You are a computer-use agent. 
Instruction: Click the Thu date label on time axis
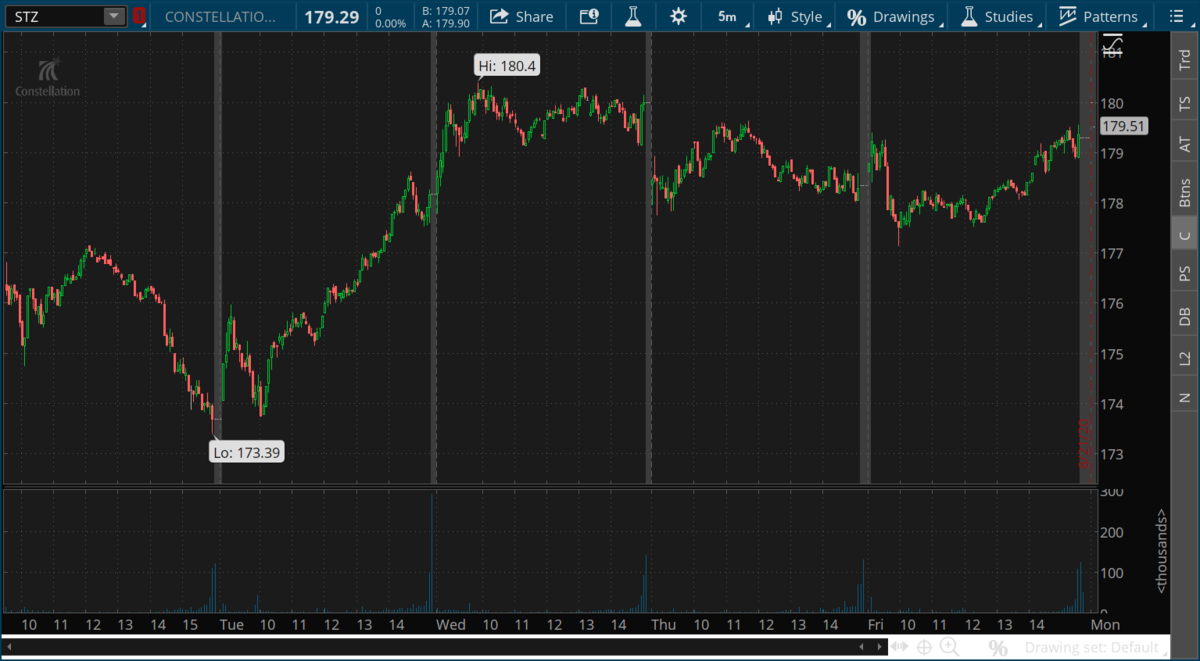[663, 625]
